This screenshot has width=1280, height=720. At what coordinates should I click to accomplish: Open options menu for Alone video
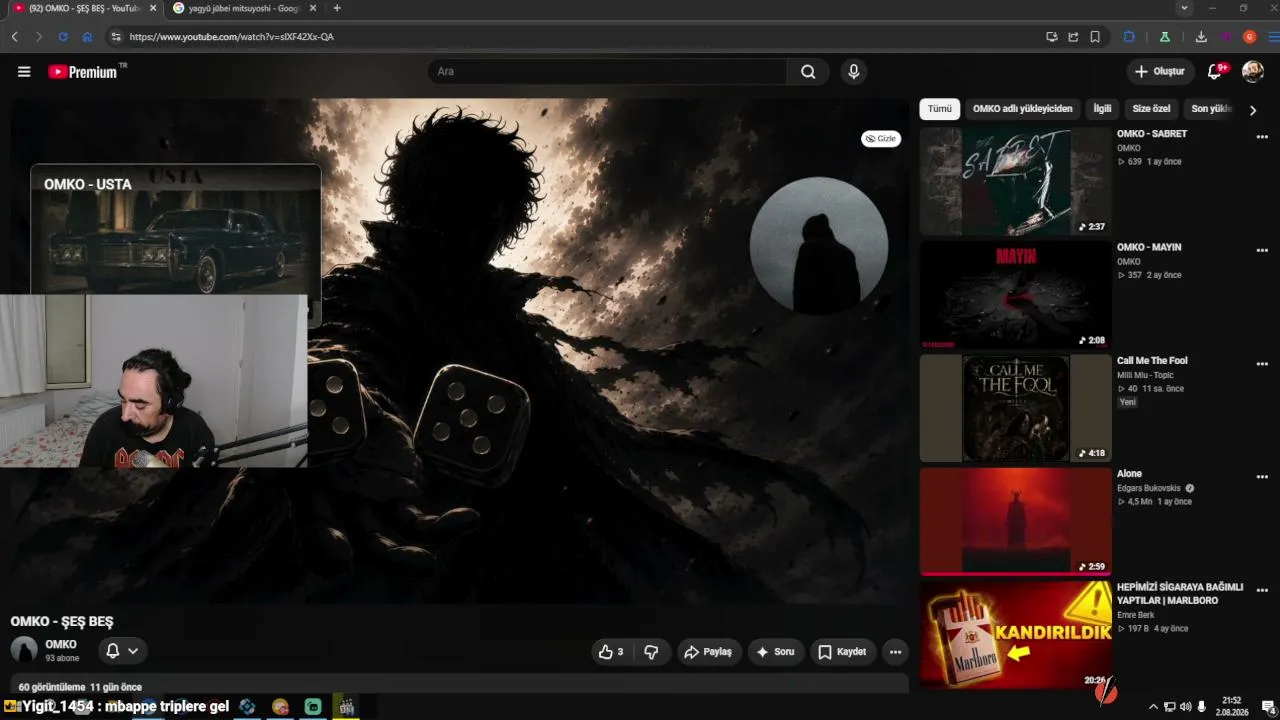1262,477
